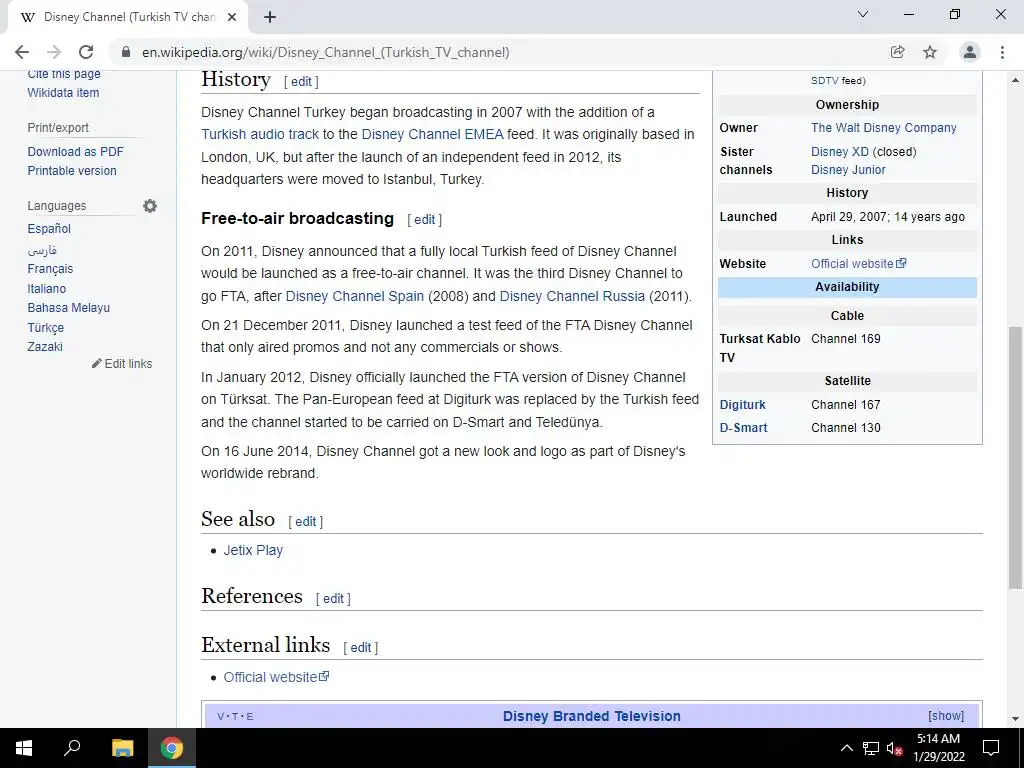Click V in navbox V·T·E links
Viewport: 1024px width, 768px height.
click(220, 716)
